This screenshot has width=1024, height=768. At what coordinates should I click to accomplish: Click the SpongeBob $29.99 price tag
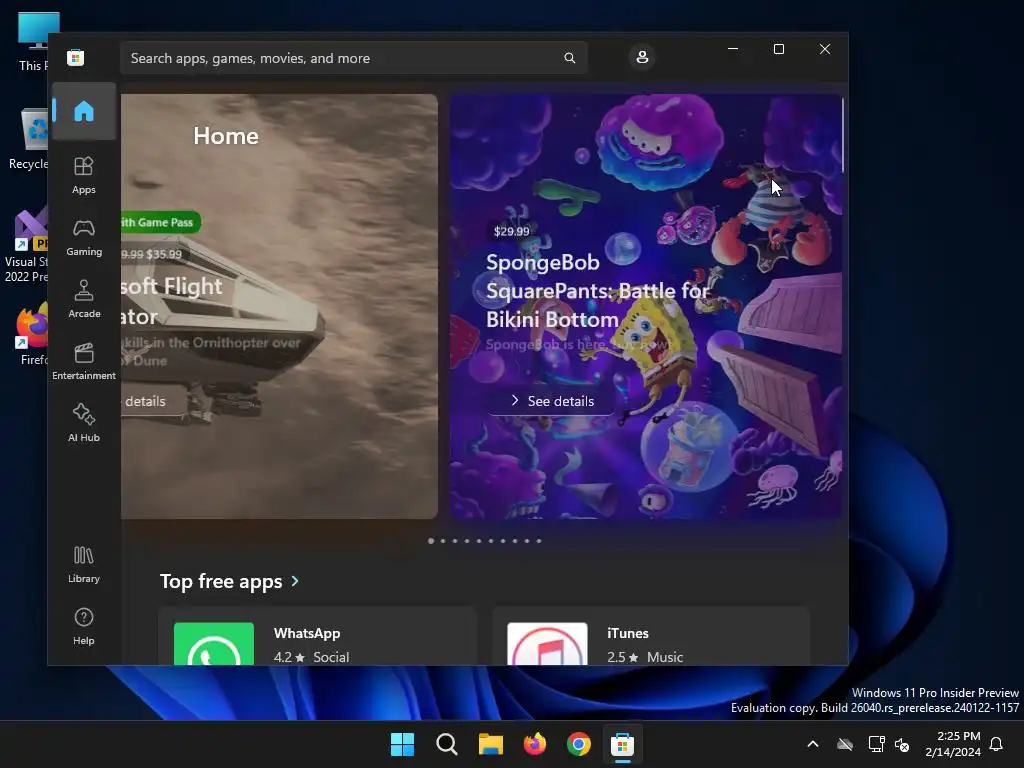(x=511, y=231)
